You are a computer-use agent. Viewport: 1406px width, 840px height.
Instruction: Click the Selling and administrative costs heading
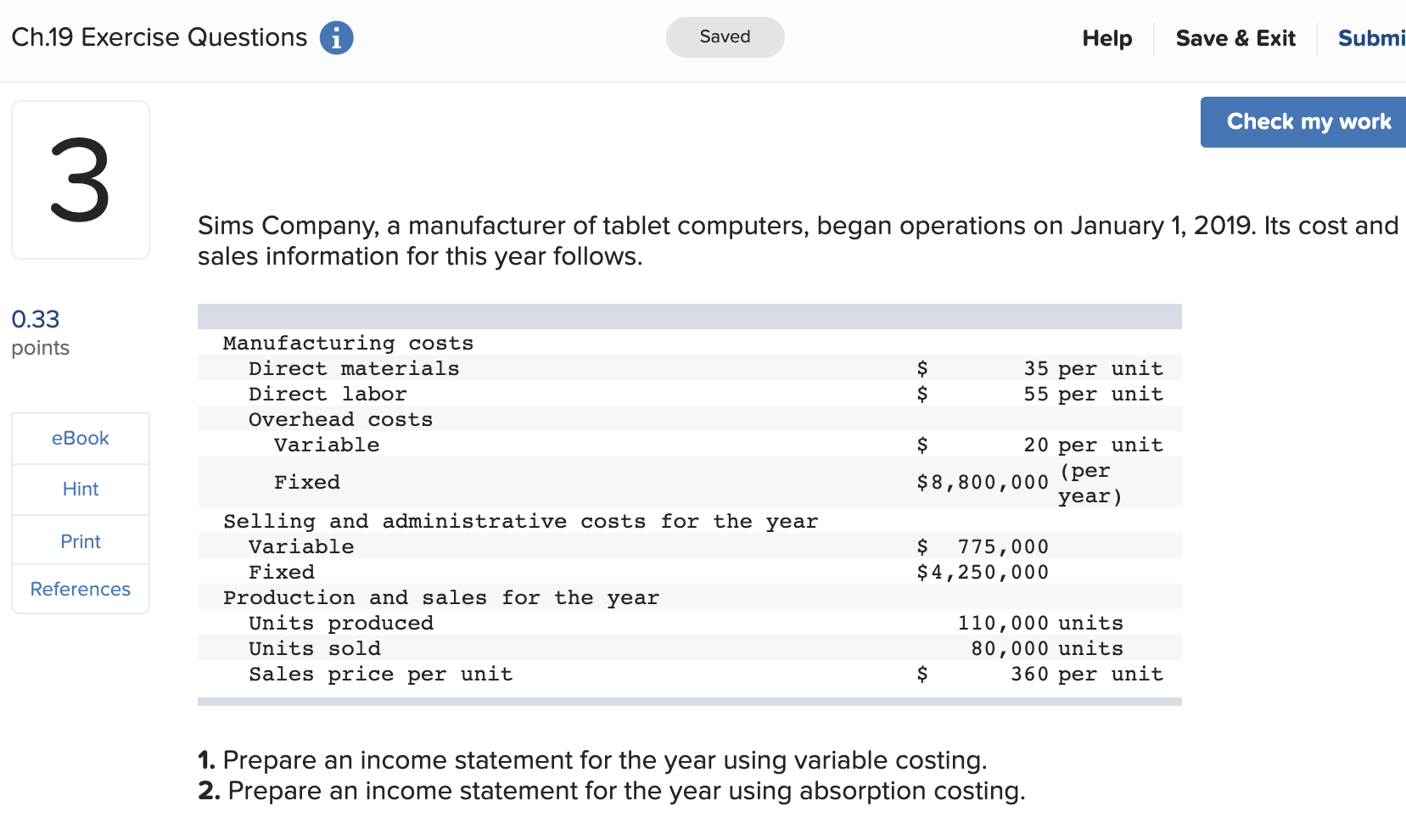[520, 521]
